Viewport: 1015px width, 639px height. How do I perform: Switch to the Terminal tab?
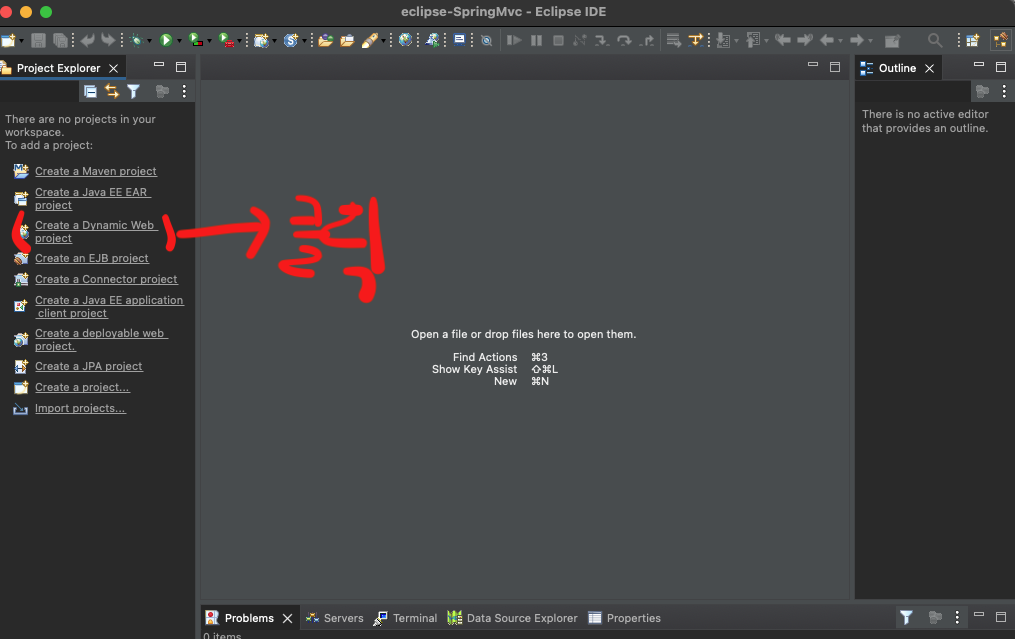406,618
